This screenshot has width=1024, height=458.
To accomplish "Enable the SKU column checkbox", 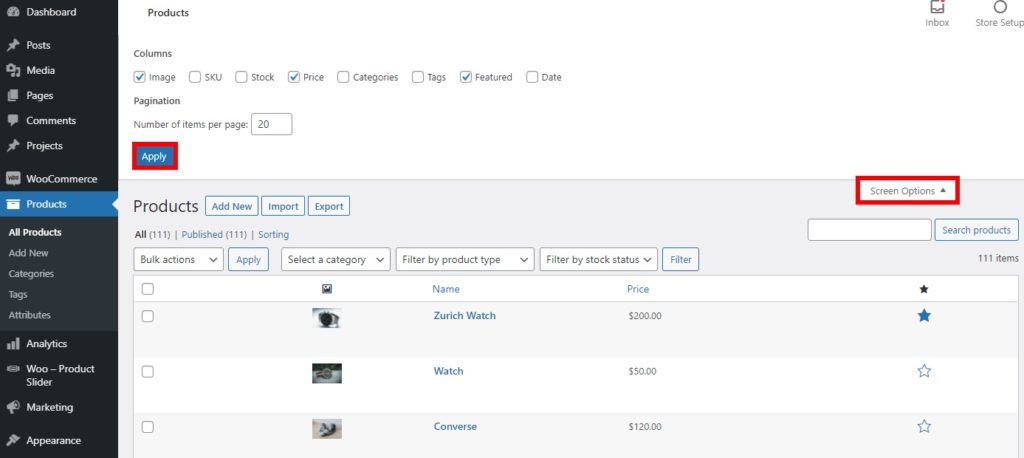I will 195,77.
